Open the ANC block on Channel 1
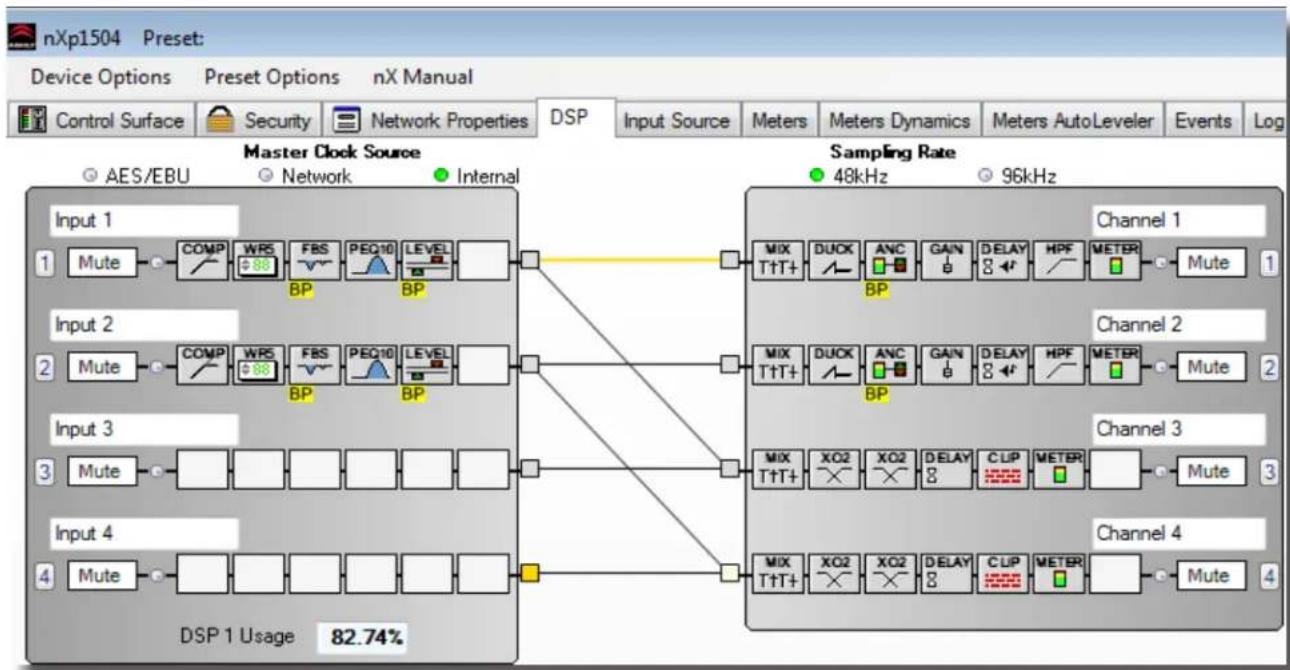 pyautogui.click(x=891, y=261)
